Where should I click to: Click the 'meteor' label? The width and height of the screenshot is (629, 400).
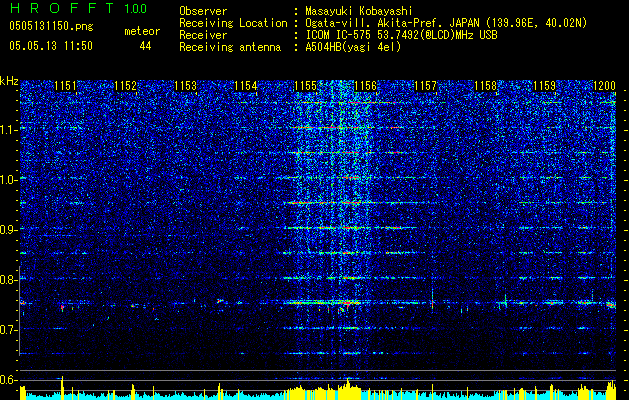pos(142,31)
